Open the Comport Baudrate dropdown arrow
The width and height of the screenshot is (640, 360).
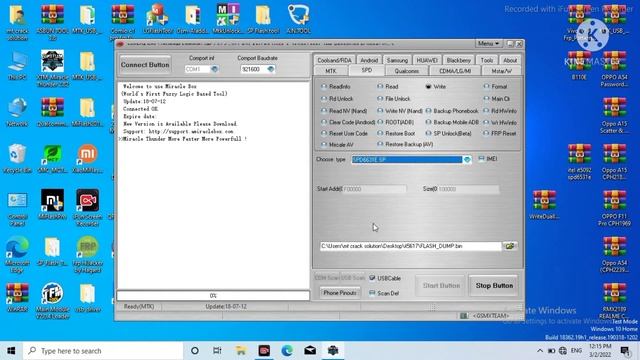click(x=271, y=69)
